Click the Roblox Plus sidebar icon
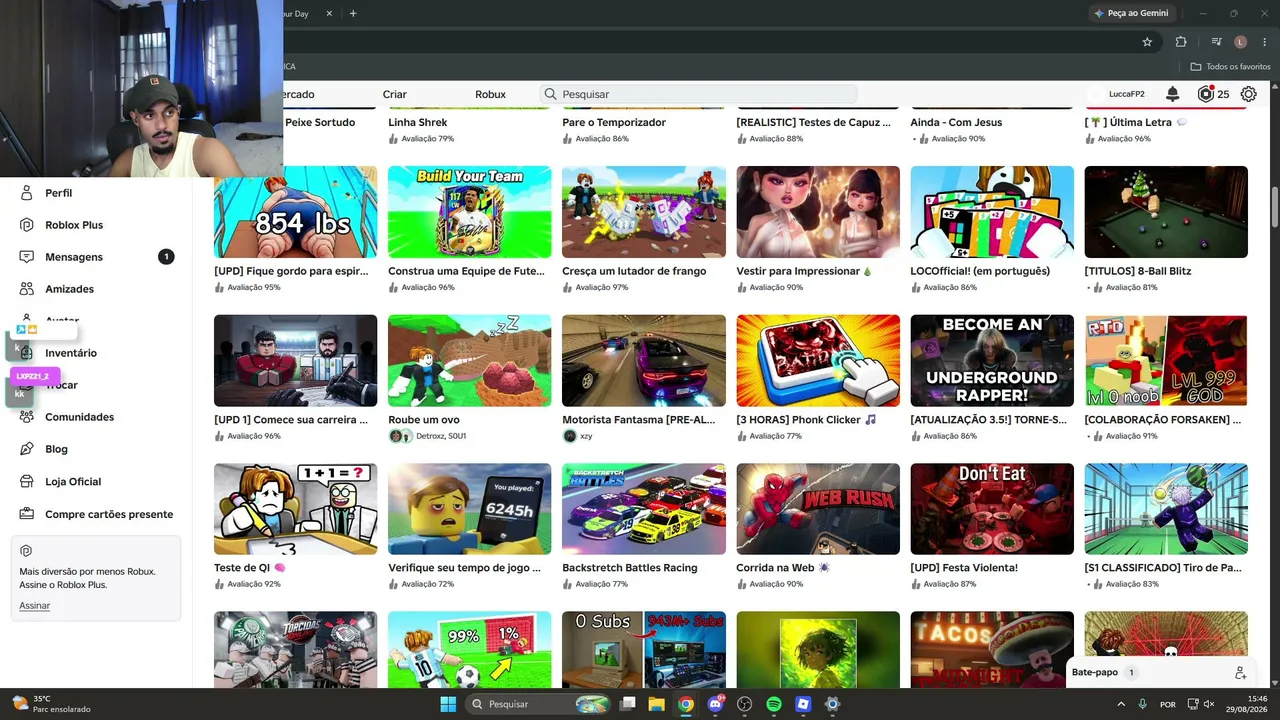This screenshot has height=720, width=1280. point(27,225)
